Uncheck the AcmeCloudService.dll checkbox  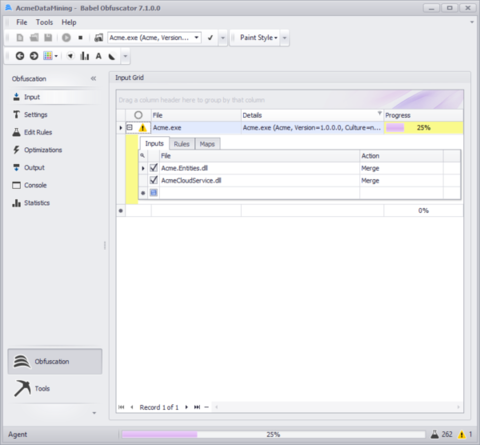pyautogui.click(x=154, y=180)
